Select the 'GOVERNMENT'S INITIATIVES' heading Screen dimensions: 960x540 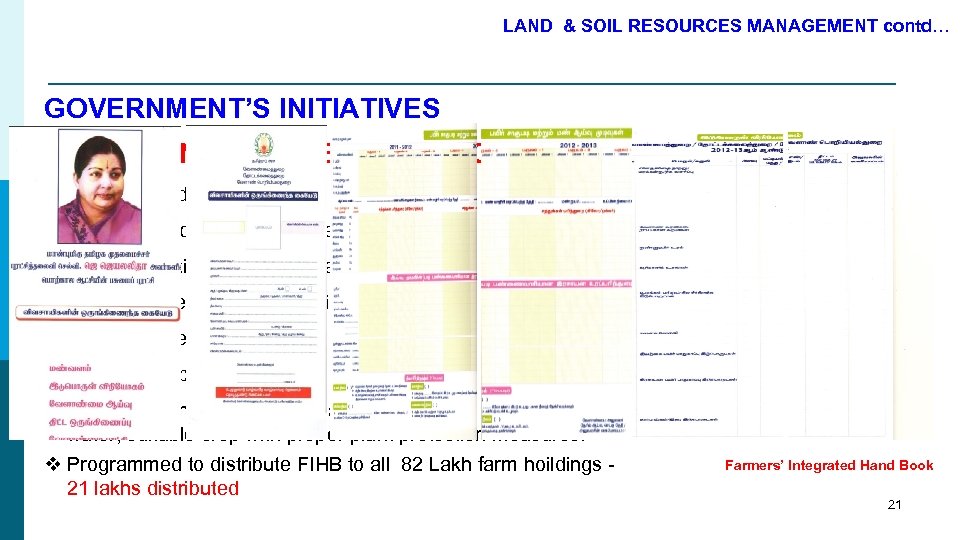click(x=242, y=108)
